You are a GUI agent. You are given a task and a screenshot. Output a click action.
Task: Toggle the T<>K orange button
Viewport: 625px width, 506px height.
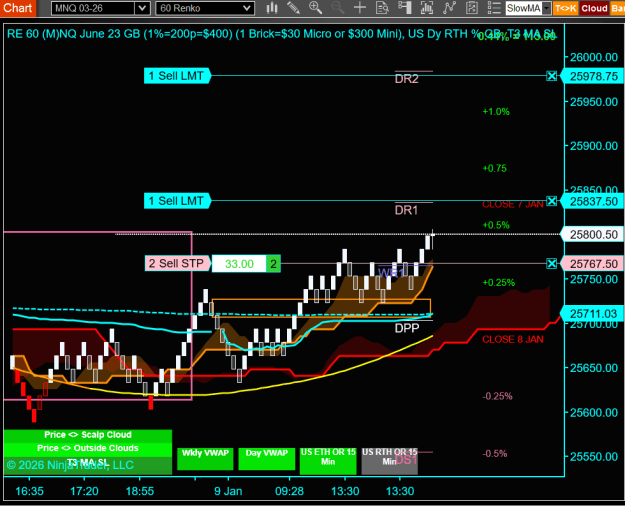(x=565, y=8)
